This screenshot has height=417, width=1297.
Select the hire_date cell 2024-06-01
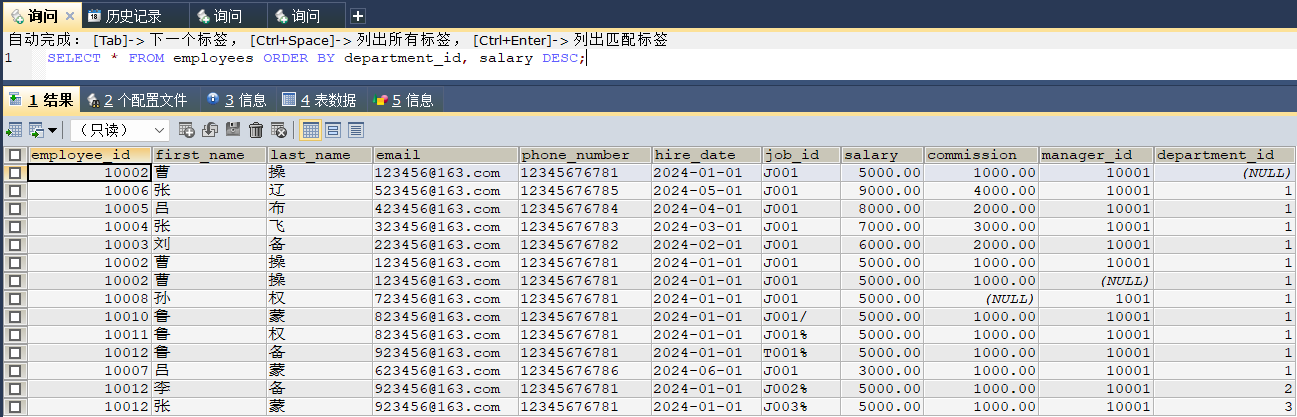coord(706,371)
